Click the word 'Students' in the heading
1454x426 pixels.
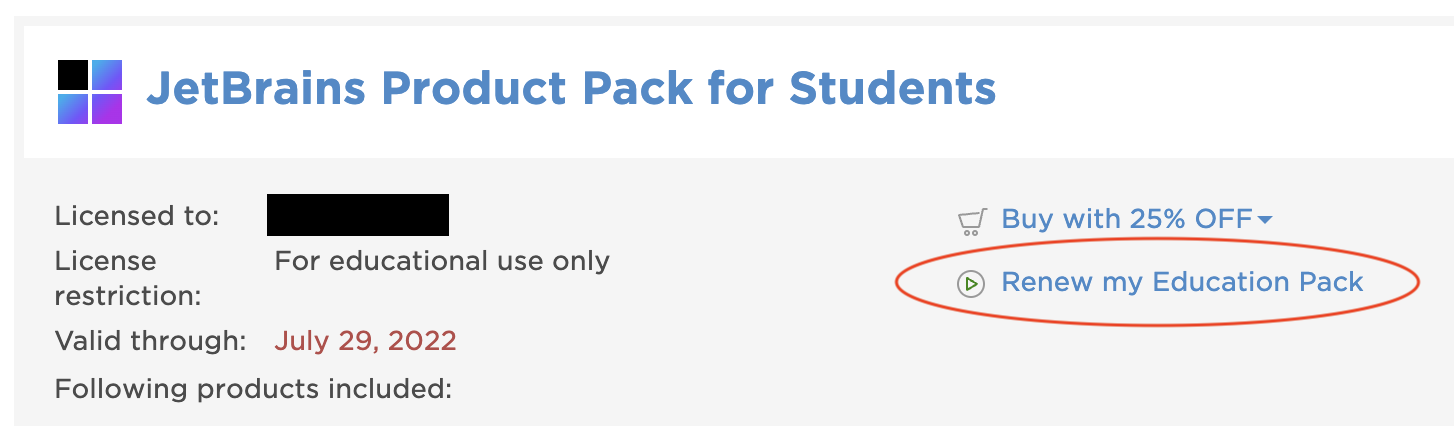point(893,88)
